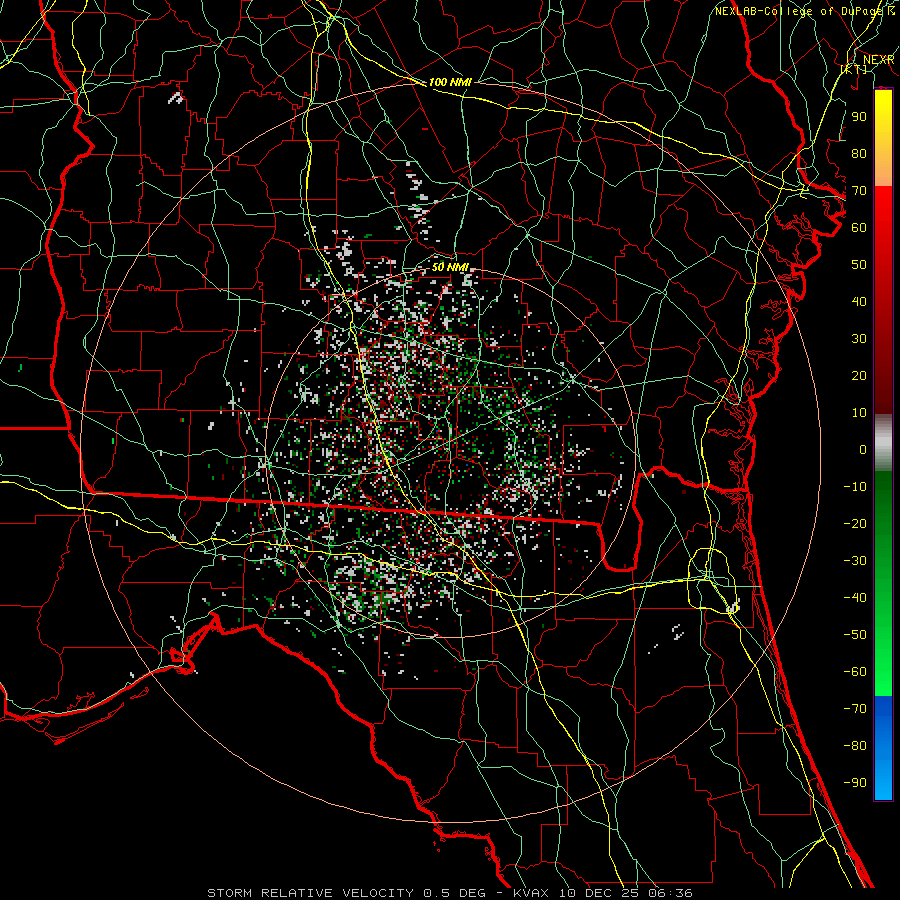This screenshot has width=900, height=900.
Task: Click the -50 value on velocity scale
Action: (855, 635)
